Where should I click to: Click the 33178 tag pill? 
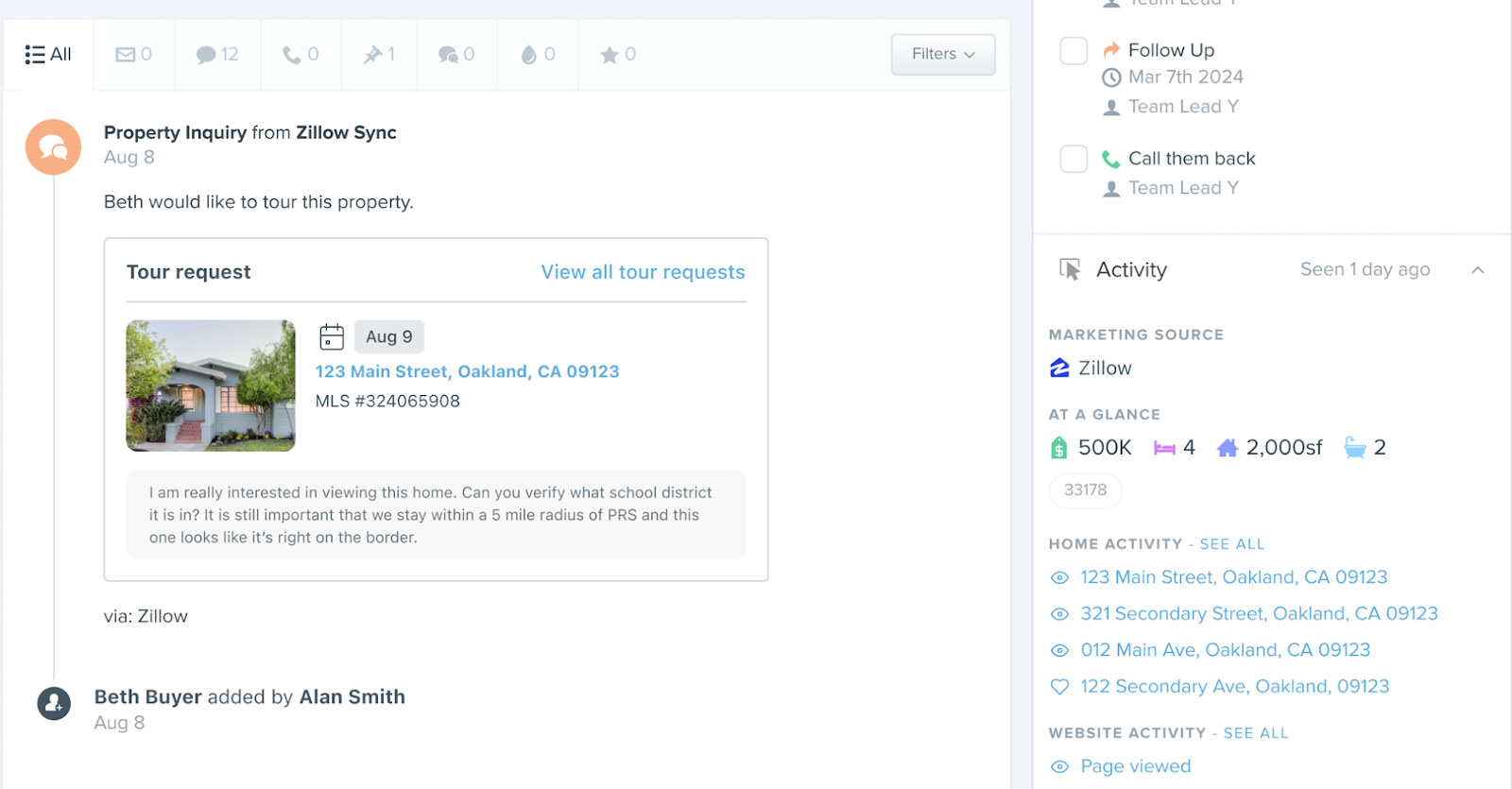pyautogui.click(x=1085, y=490)
